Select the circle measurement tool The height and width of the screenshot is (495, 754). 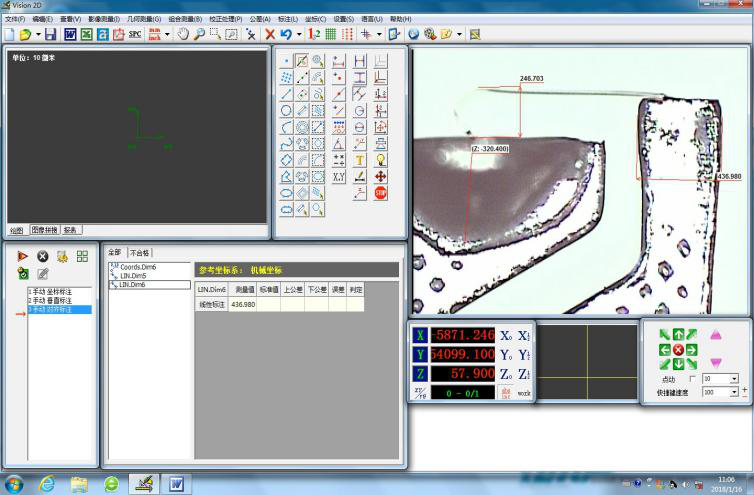[287, 111]
